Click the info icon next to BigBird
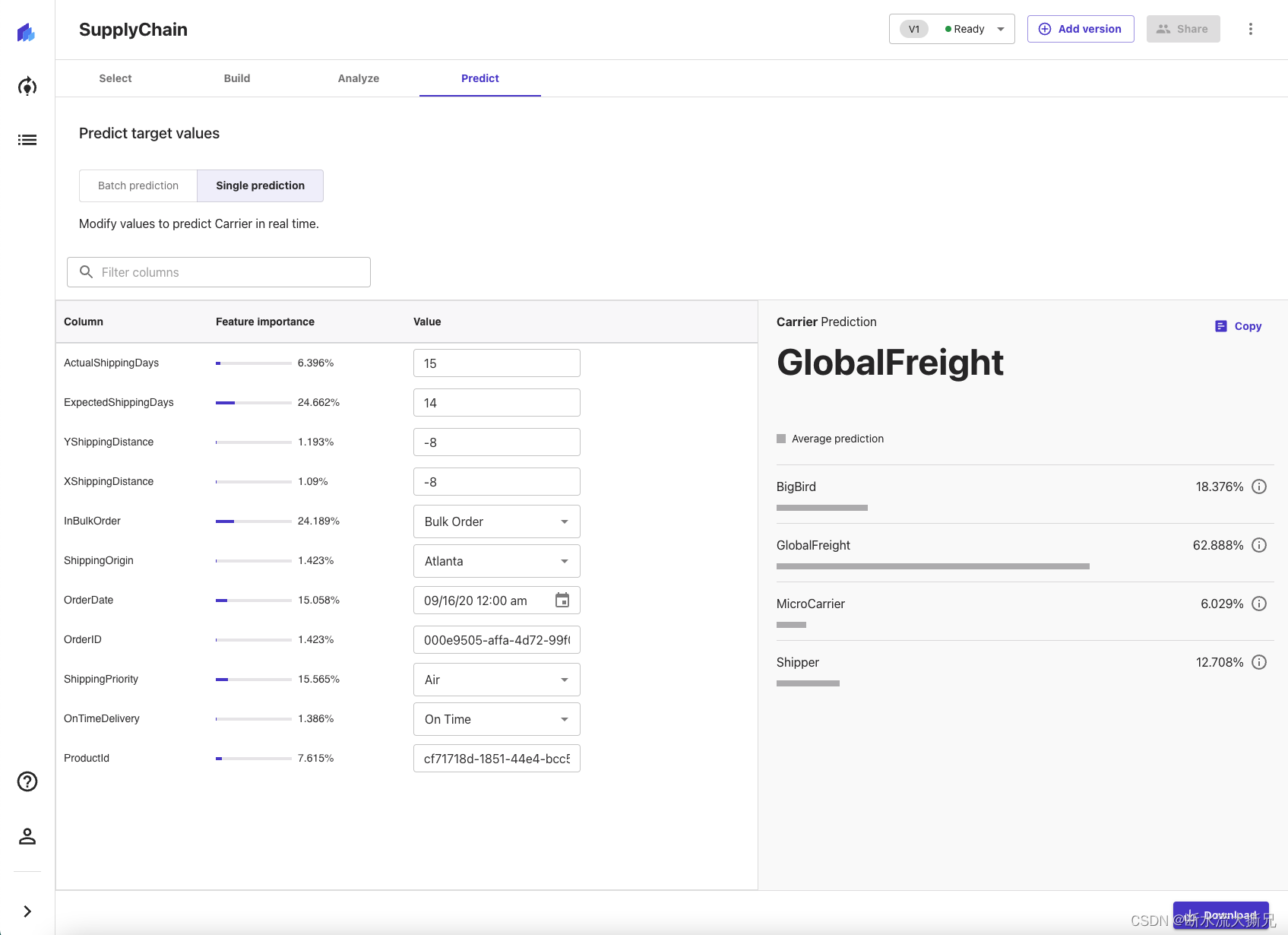The height and width of the screenshot is (935, 1288). tap(1259, 487)
